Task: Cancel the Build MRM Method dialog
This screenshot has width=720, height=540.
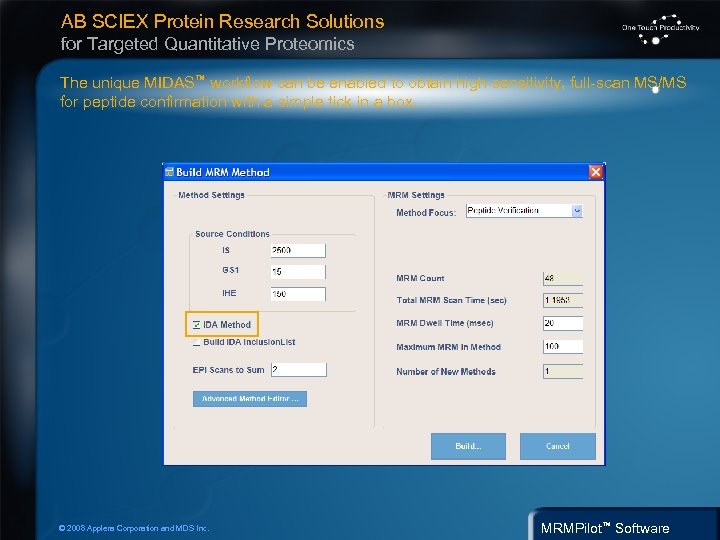Action: [x=557, y=446]
